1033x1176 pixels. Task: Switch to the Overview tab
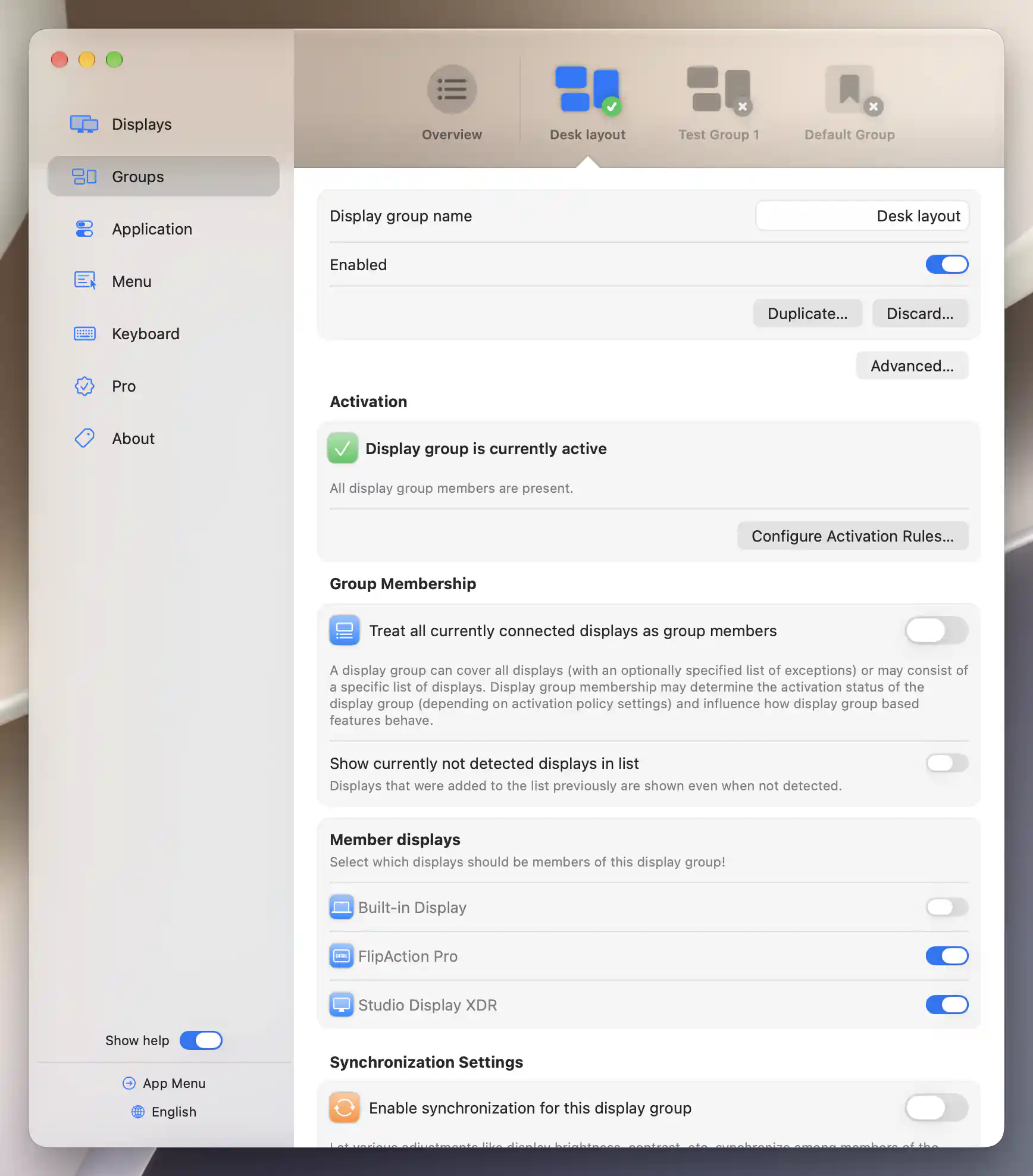pos(452,104)
